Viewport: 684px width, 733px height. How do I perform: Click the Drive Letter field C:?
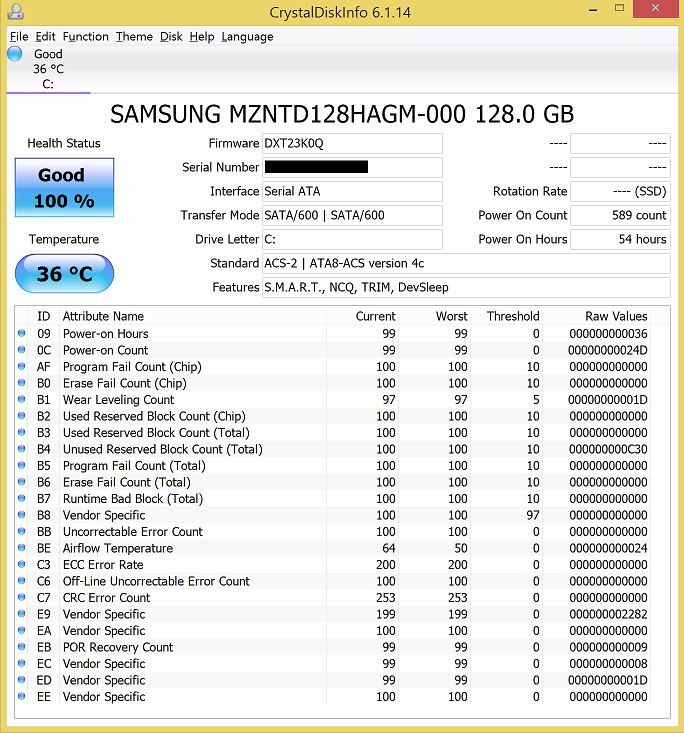click(352, 239)
